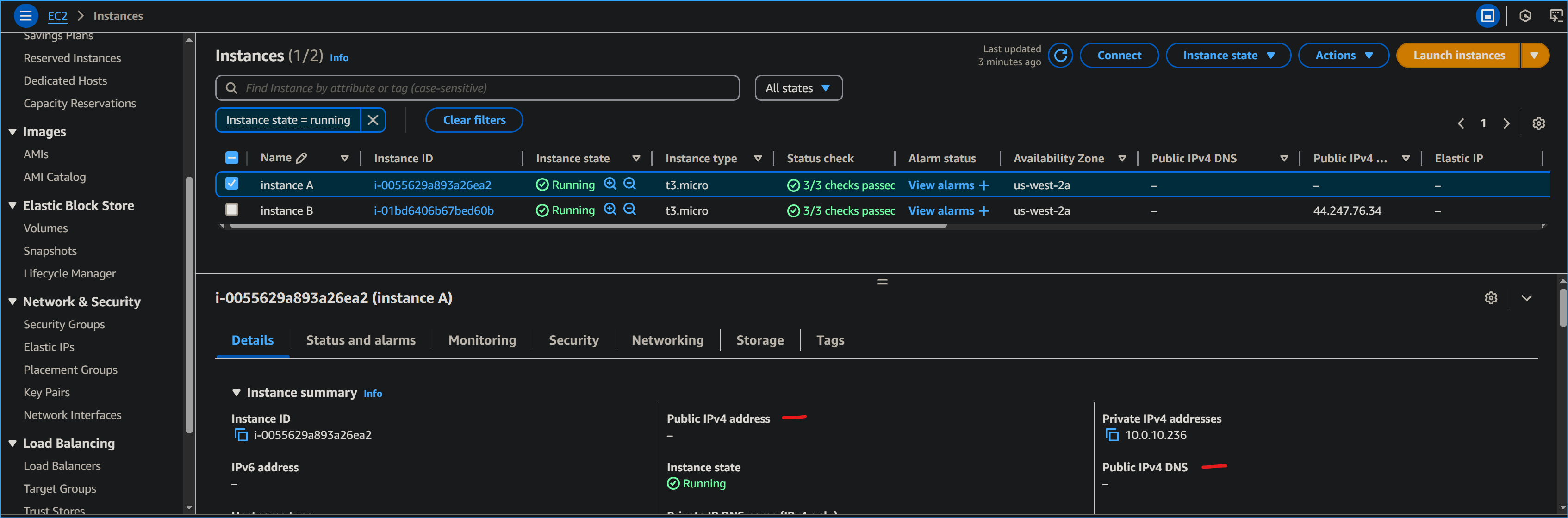This screenshot has height=518, width=1568.
Task: Click inside the Find Instance search field
Action: (x=477, y=87)
